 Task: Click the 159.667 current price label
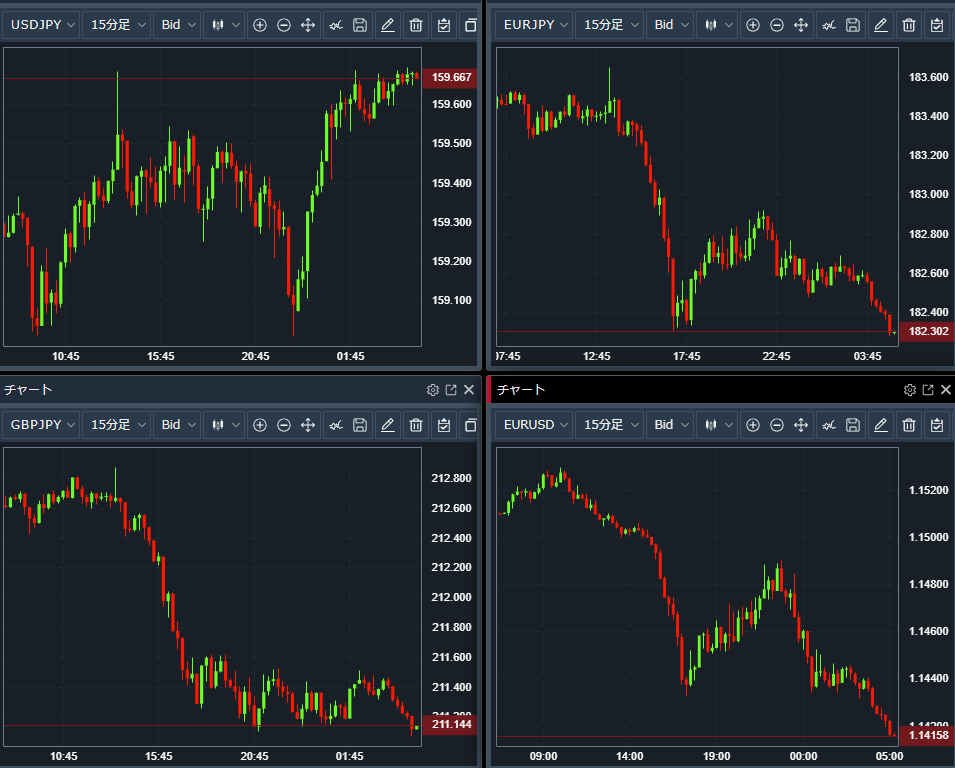pos(449,77)
